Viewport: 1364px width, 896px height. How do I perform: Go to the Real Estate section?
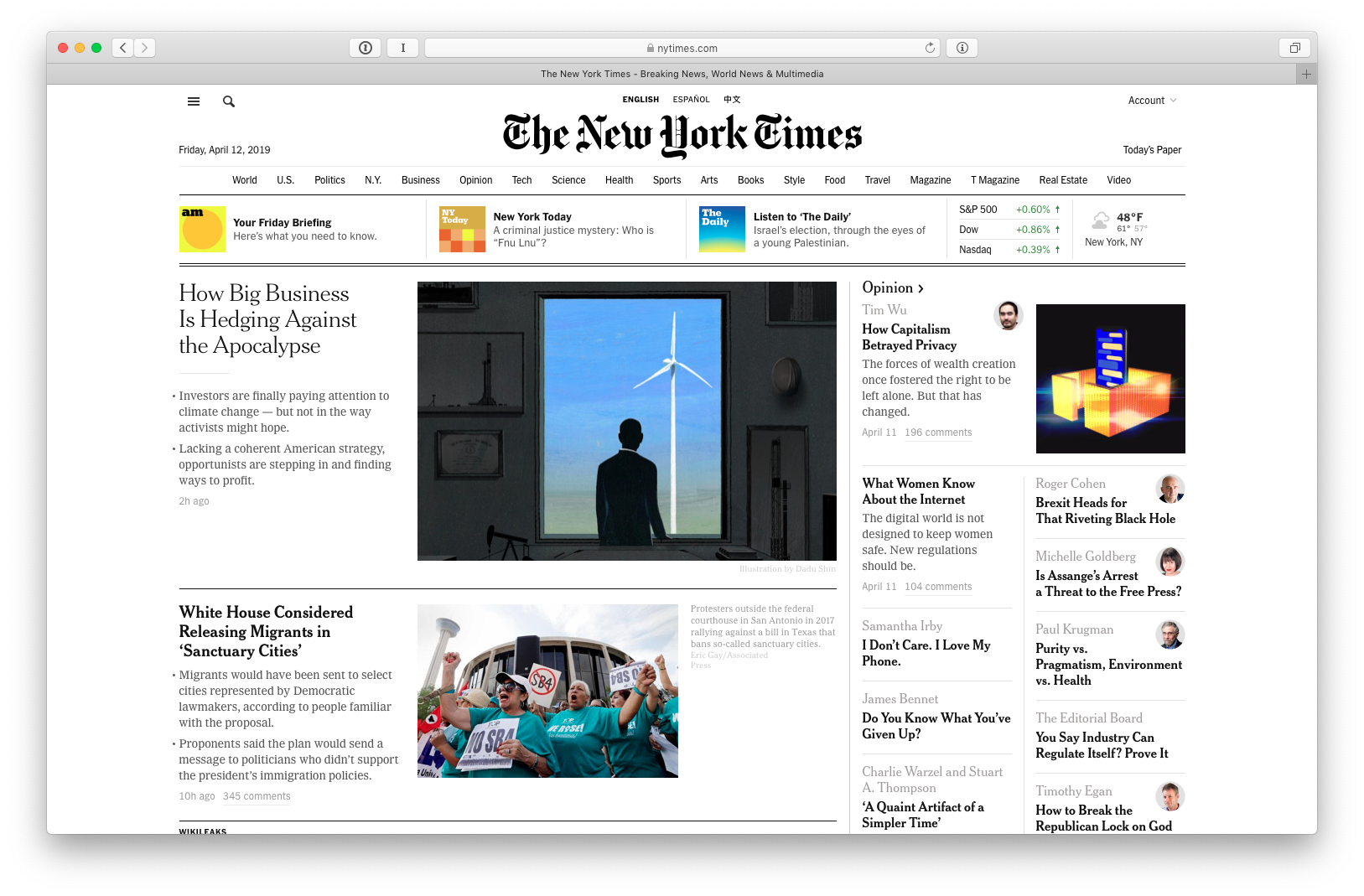[x=1063, y=180]
